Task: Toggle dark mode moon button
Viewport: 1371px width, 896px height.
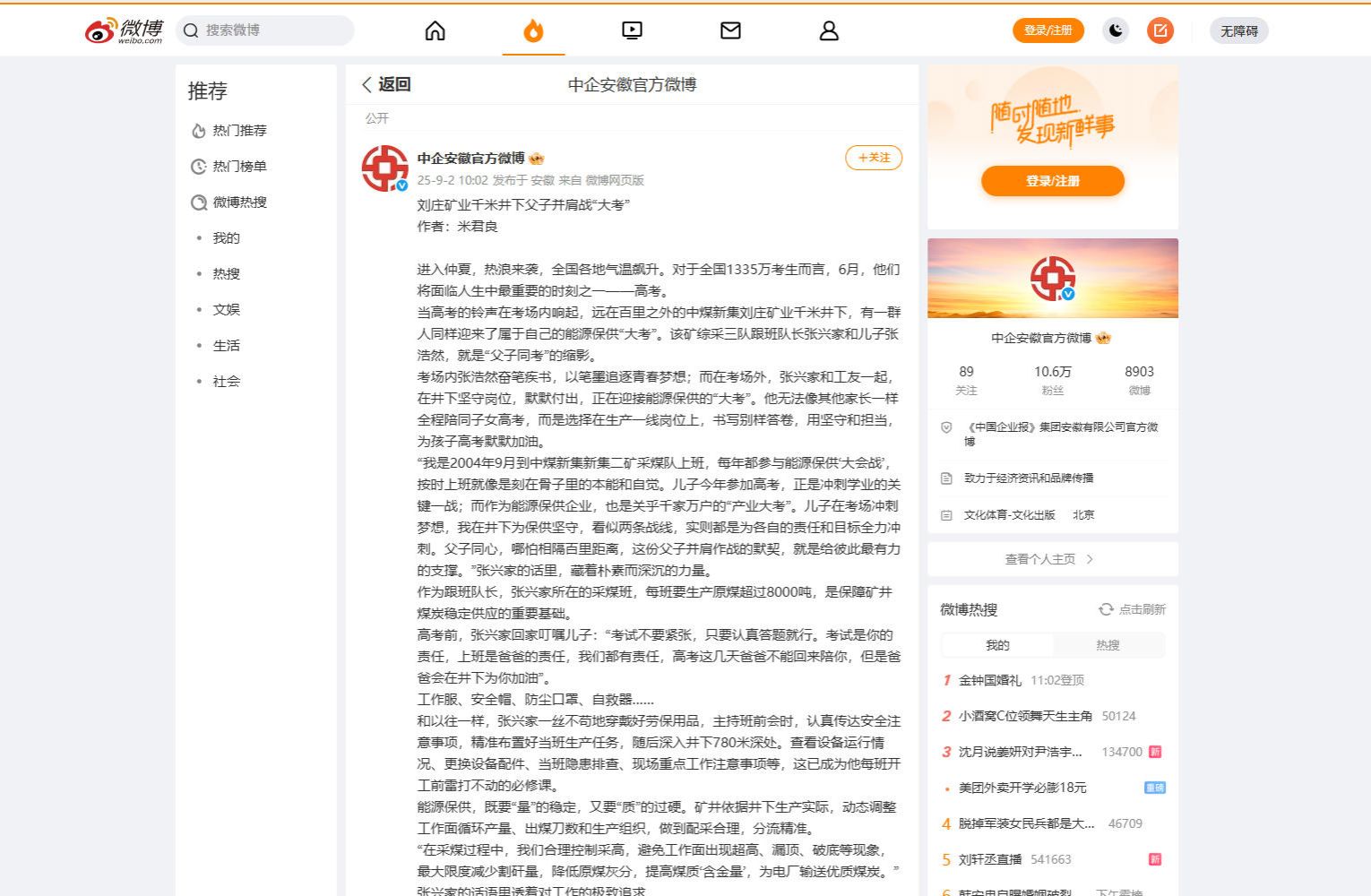Action: [1116, 31]
